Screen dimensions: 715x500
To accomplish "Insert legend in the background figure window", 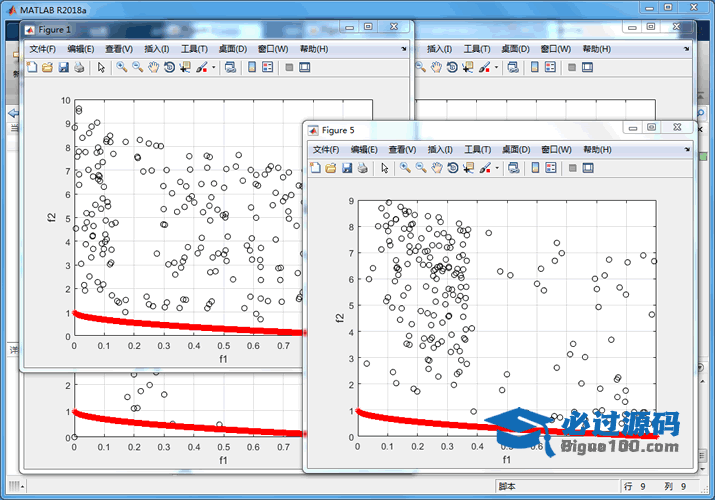I will coord(550,67).
